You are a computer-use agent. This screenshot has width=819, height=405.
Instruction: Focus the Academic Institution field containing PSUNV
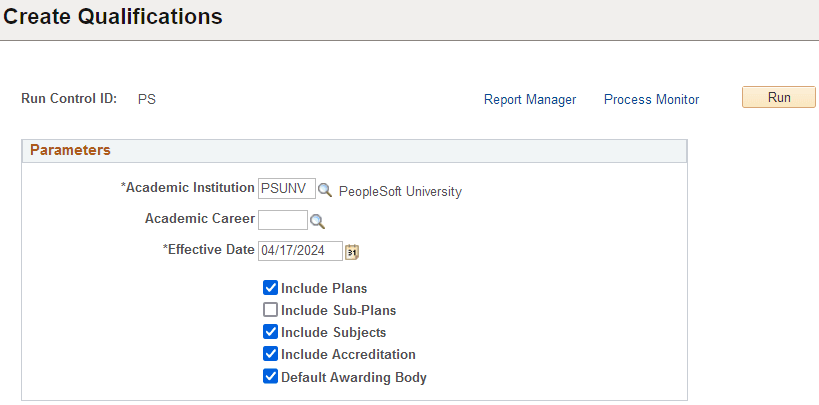coord(286,189)
